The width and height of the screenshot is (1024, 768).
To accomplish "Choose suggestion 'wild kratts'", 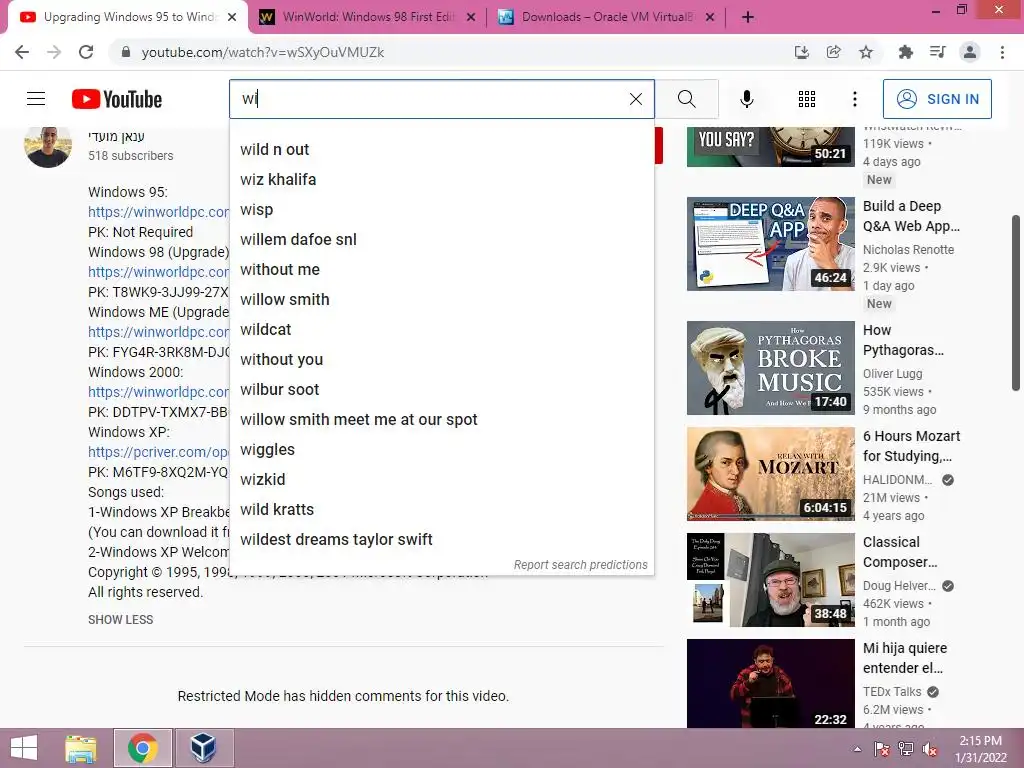I will click(x=441, y=510).
